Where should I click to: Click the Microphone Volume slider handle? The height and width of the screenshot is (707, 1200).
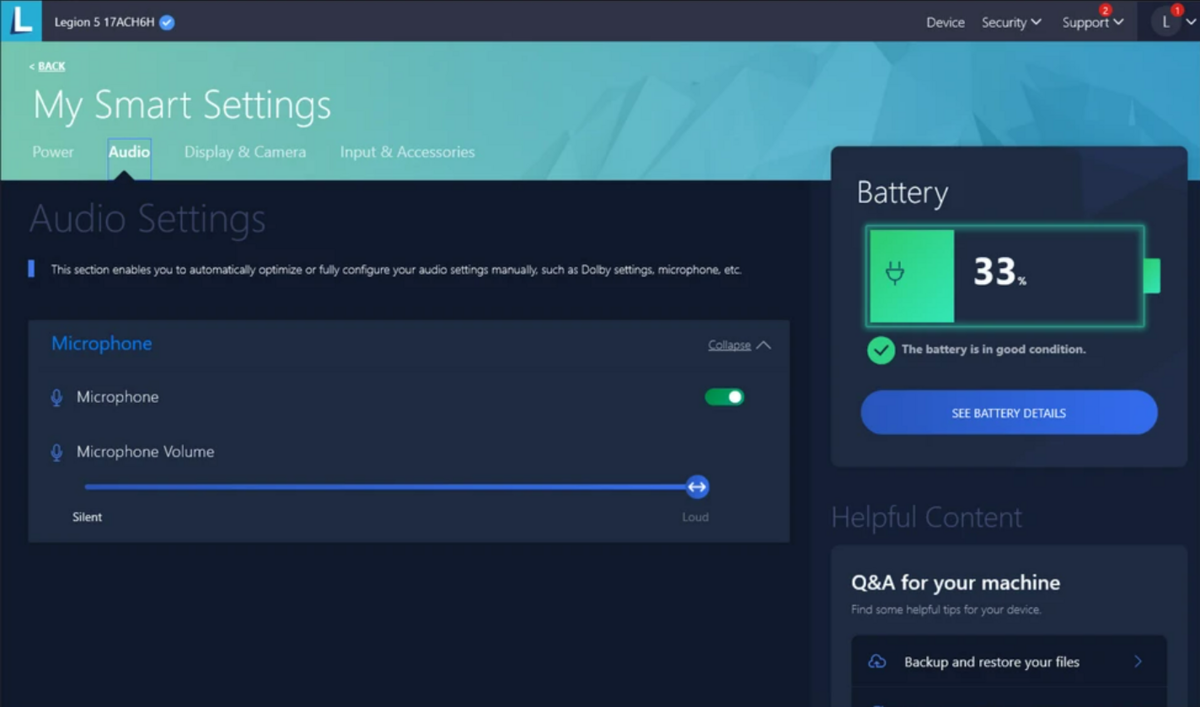697,487
